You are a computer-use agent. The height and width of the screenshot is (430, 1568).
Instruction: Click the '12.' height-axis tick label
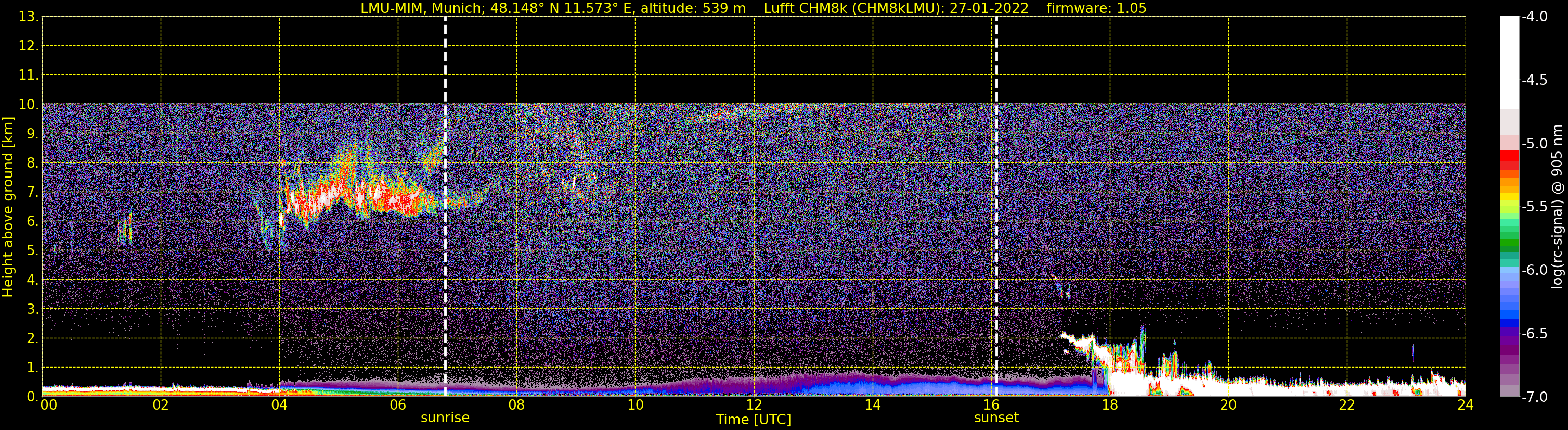[29, 46]
